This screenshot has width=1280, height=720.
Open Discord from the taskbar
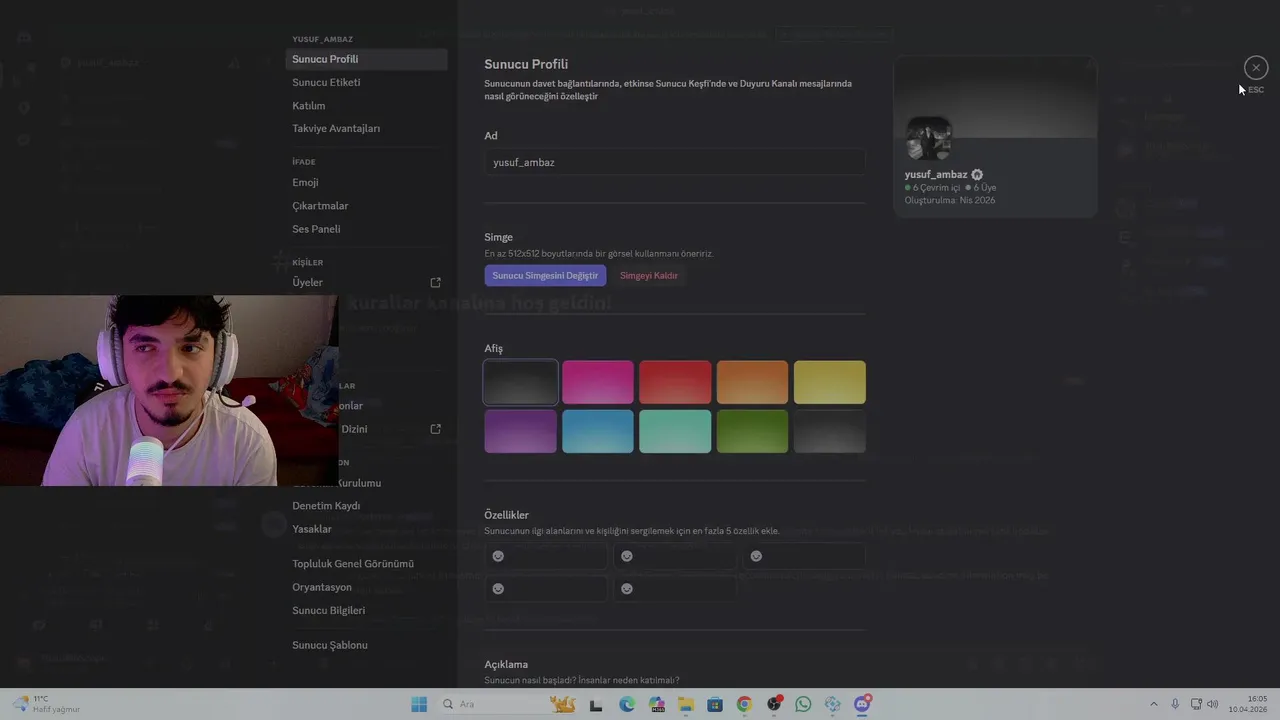[862, 704]
